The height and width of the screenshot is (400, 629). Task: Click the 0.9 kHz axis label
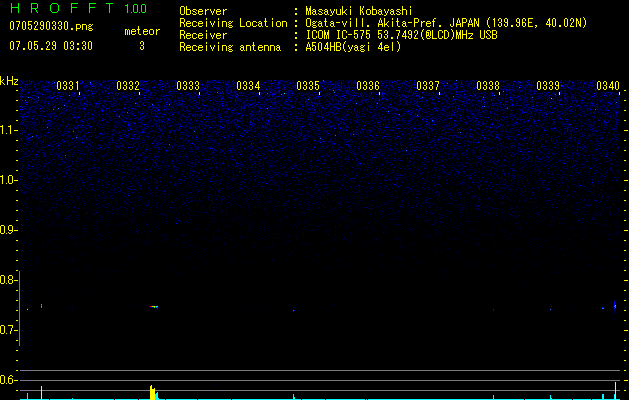(7, 230)
